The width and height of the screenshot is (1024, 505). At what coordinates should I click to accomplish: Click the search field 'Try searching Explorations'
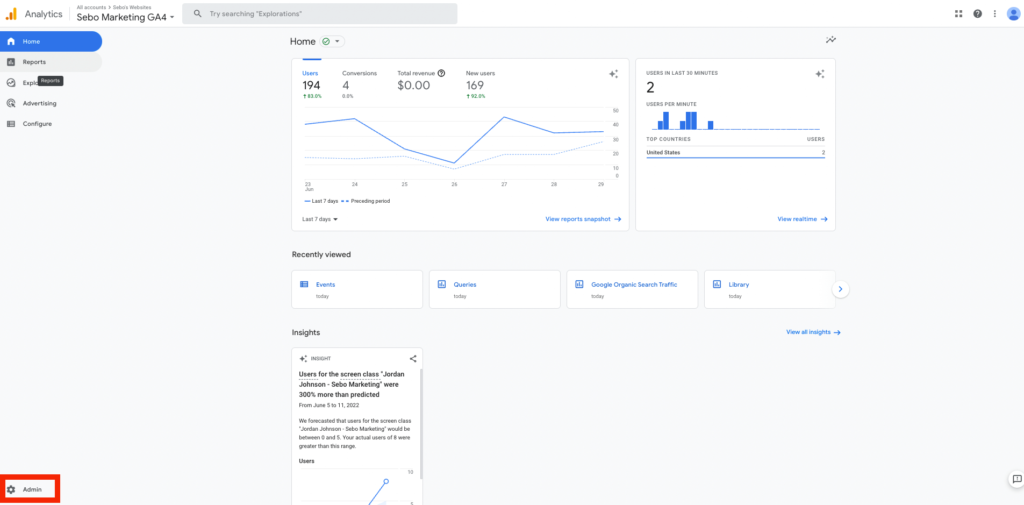pyautogui.click(x=319, y=14)
